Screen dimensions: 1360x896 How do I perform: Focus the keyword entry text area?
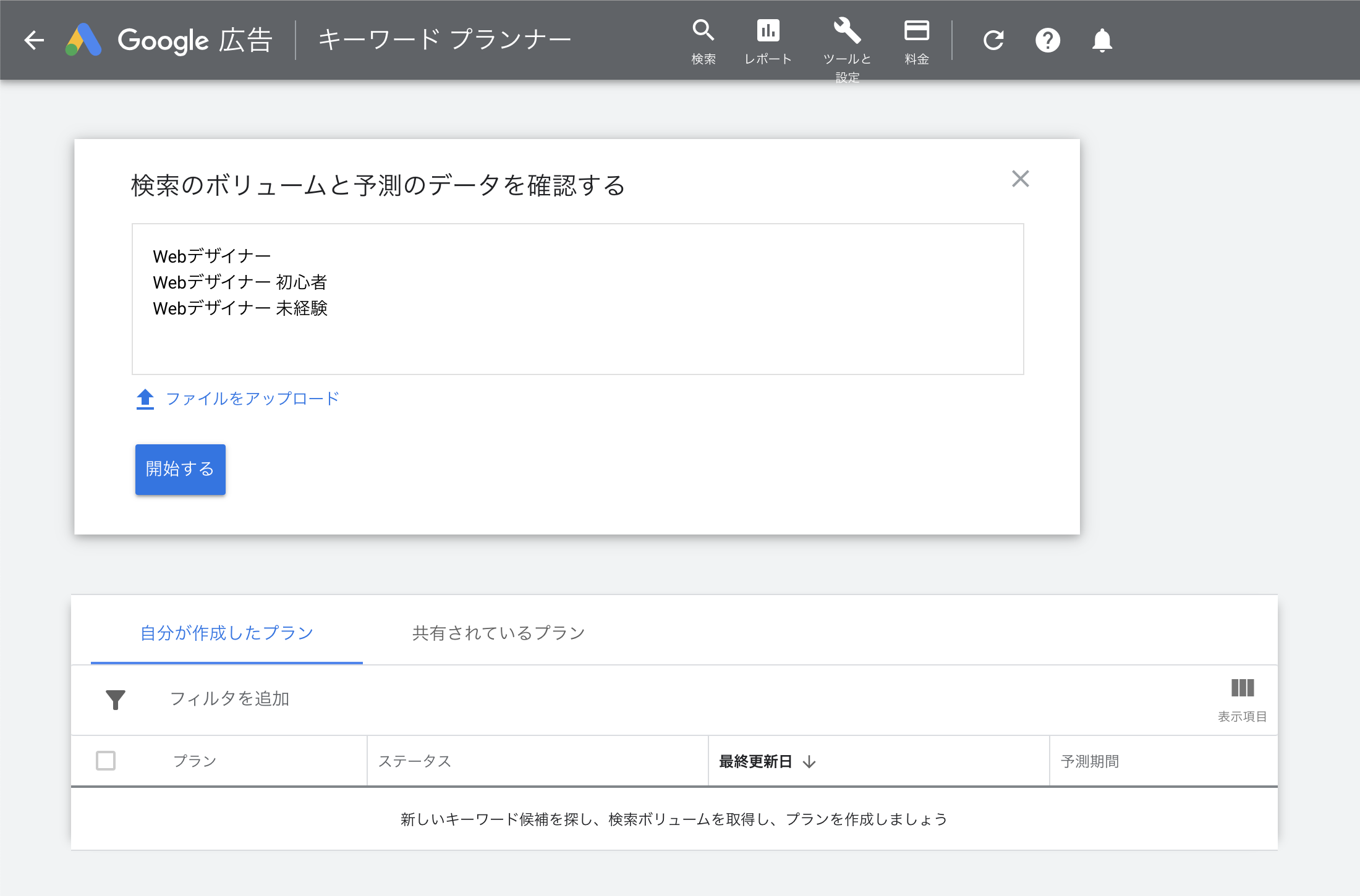point(578,299)
